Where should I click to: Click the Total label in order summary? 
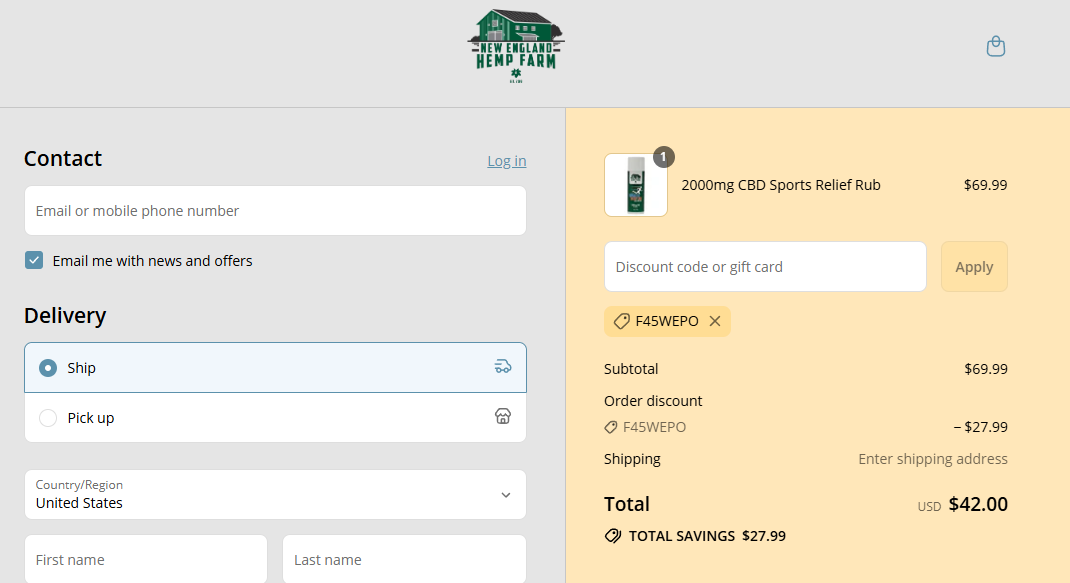pyautogui.click(x=626, y=504)
